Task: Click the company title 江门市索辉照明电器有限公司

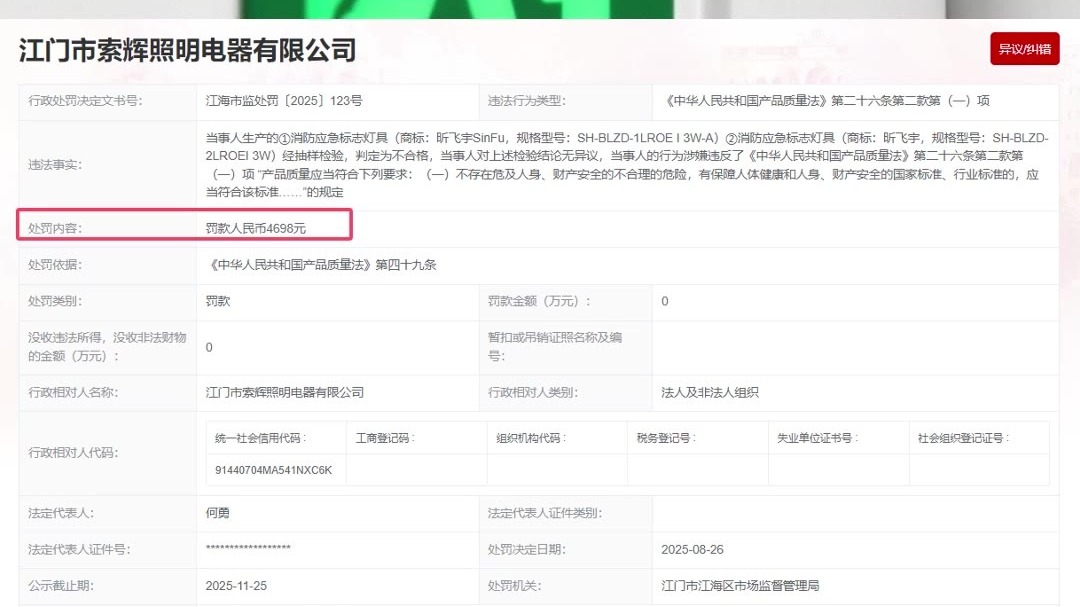Action: point(188,49)
